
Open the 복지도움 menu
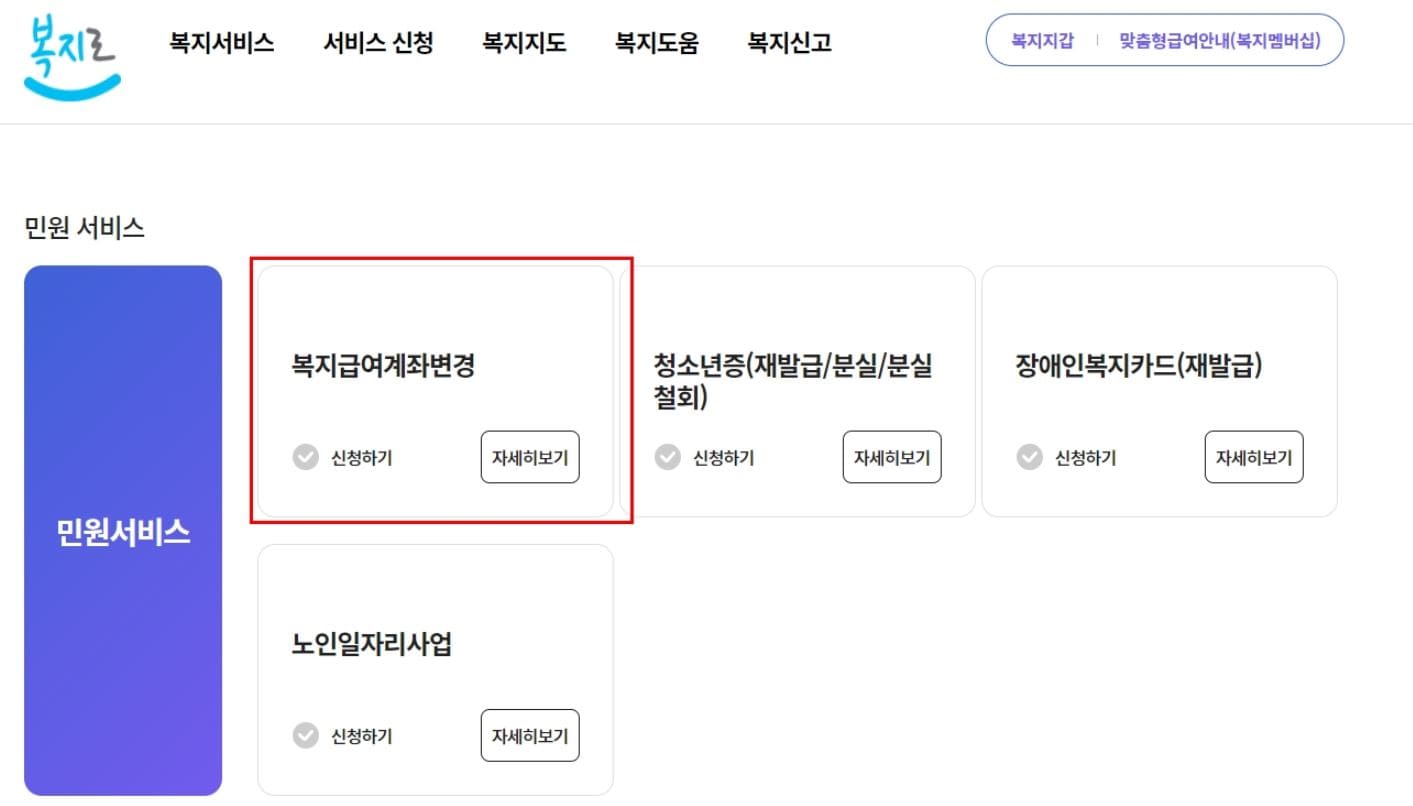pyautogui.click(x=656, y=43)
